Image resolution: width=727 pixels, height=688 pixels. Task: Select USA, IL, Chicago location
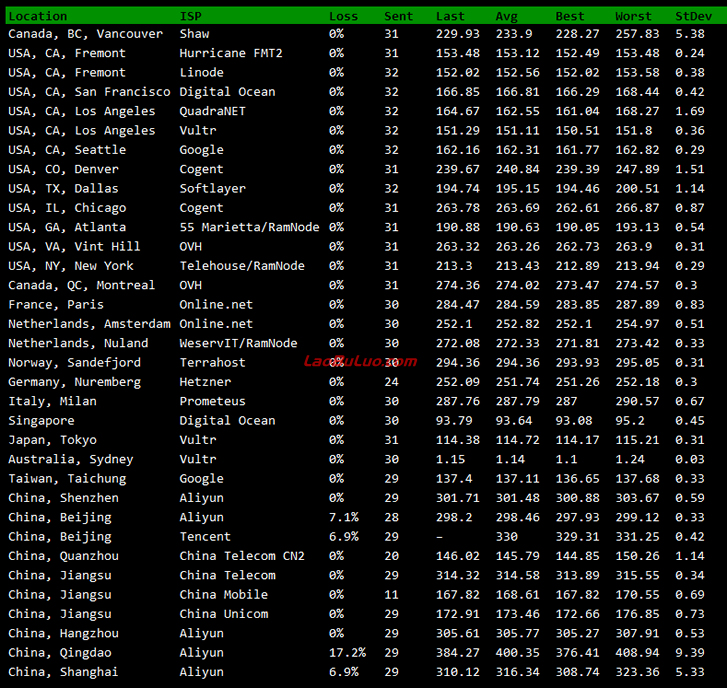(67, 208)
